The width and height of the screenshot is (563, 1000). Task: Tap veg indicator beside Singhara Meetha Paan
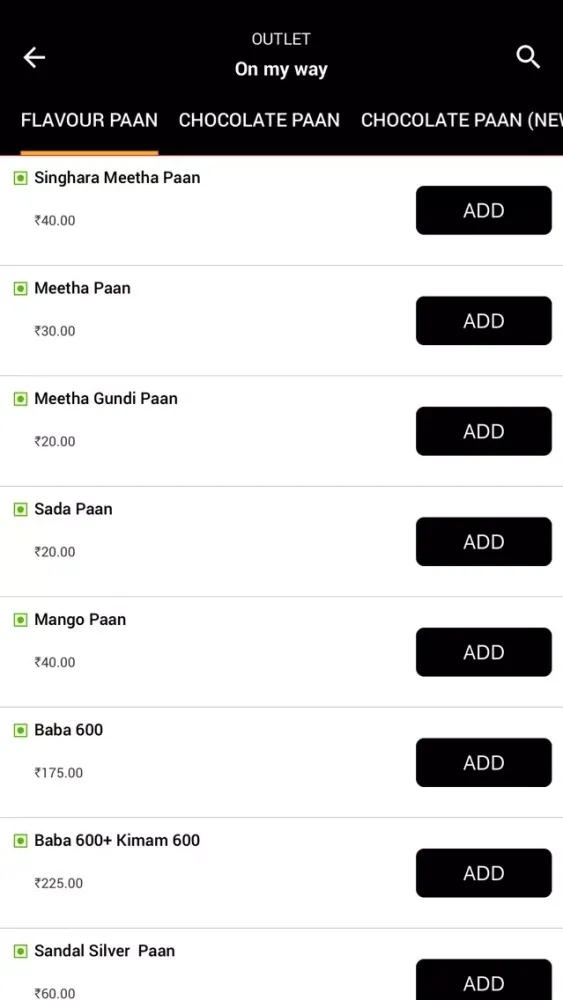click(x=20, y=178)
